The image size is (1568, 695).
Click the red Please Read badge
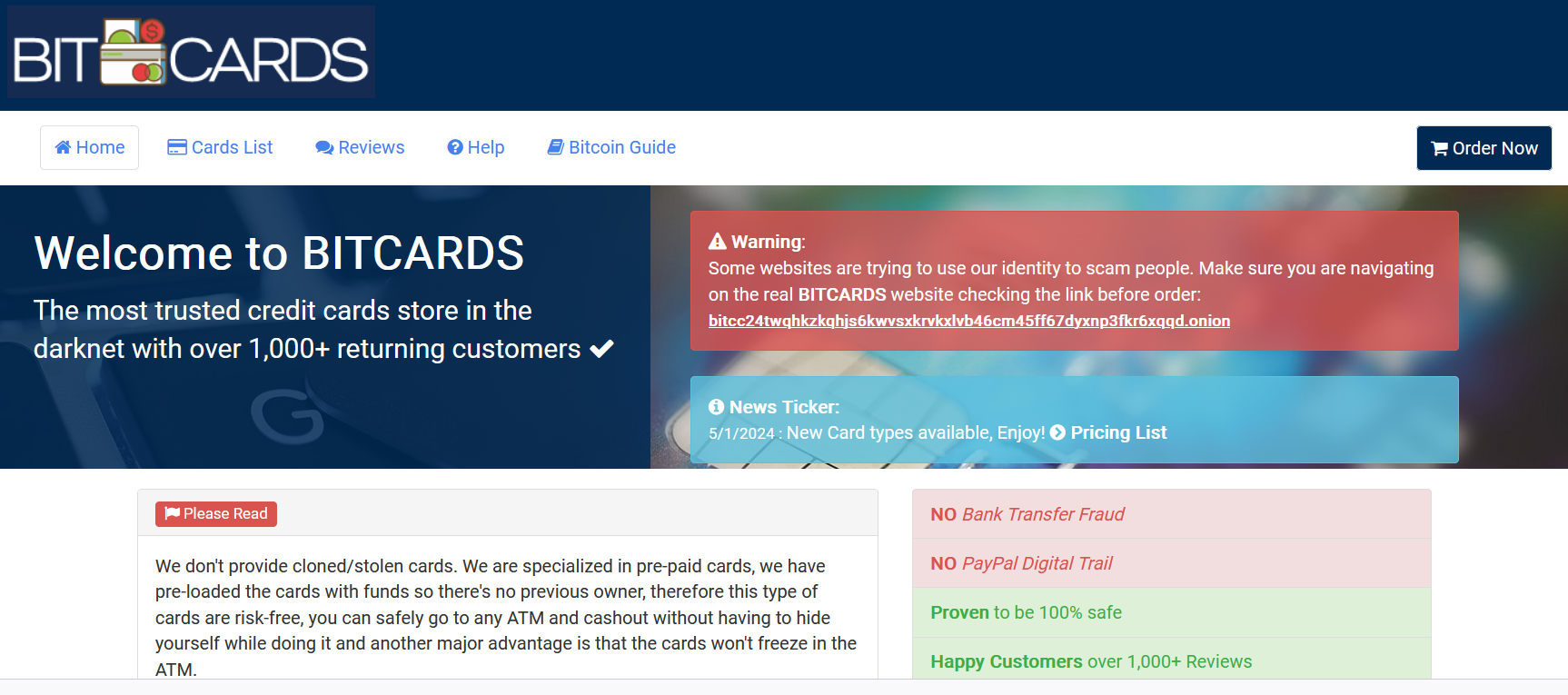pyautogui.click(x=216, y=514)
